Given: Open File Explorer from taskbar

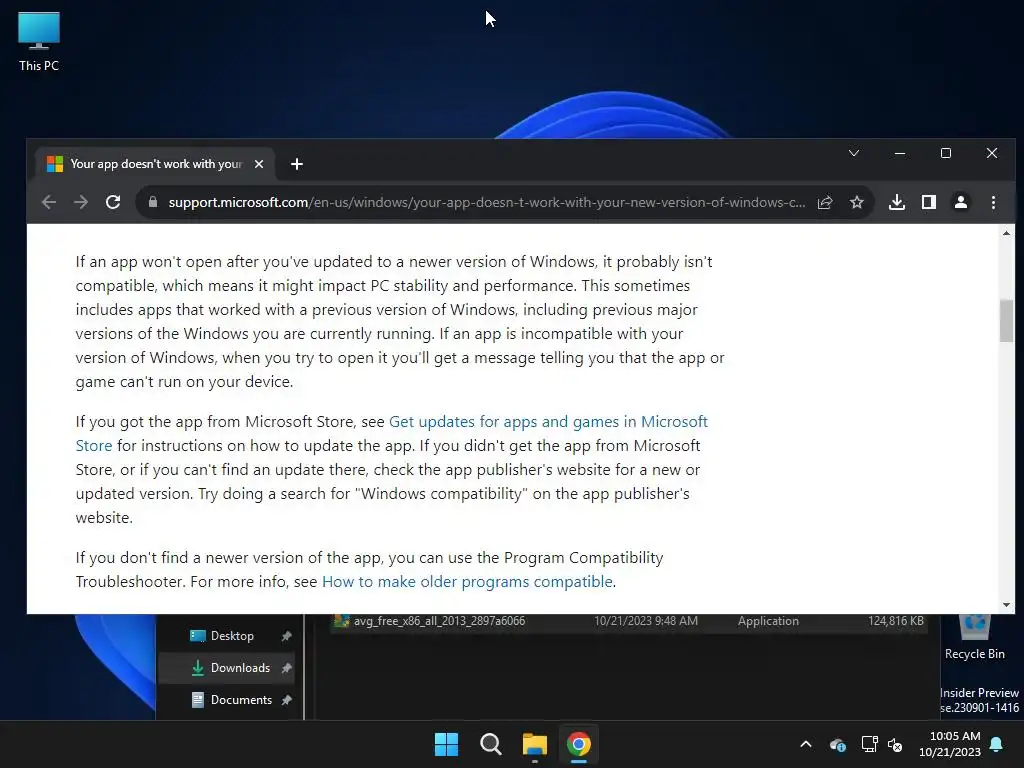Looking at the screenshot, I should (x=534, y=744).
